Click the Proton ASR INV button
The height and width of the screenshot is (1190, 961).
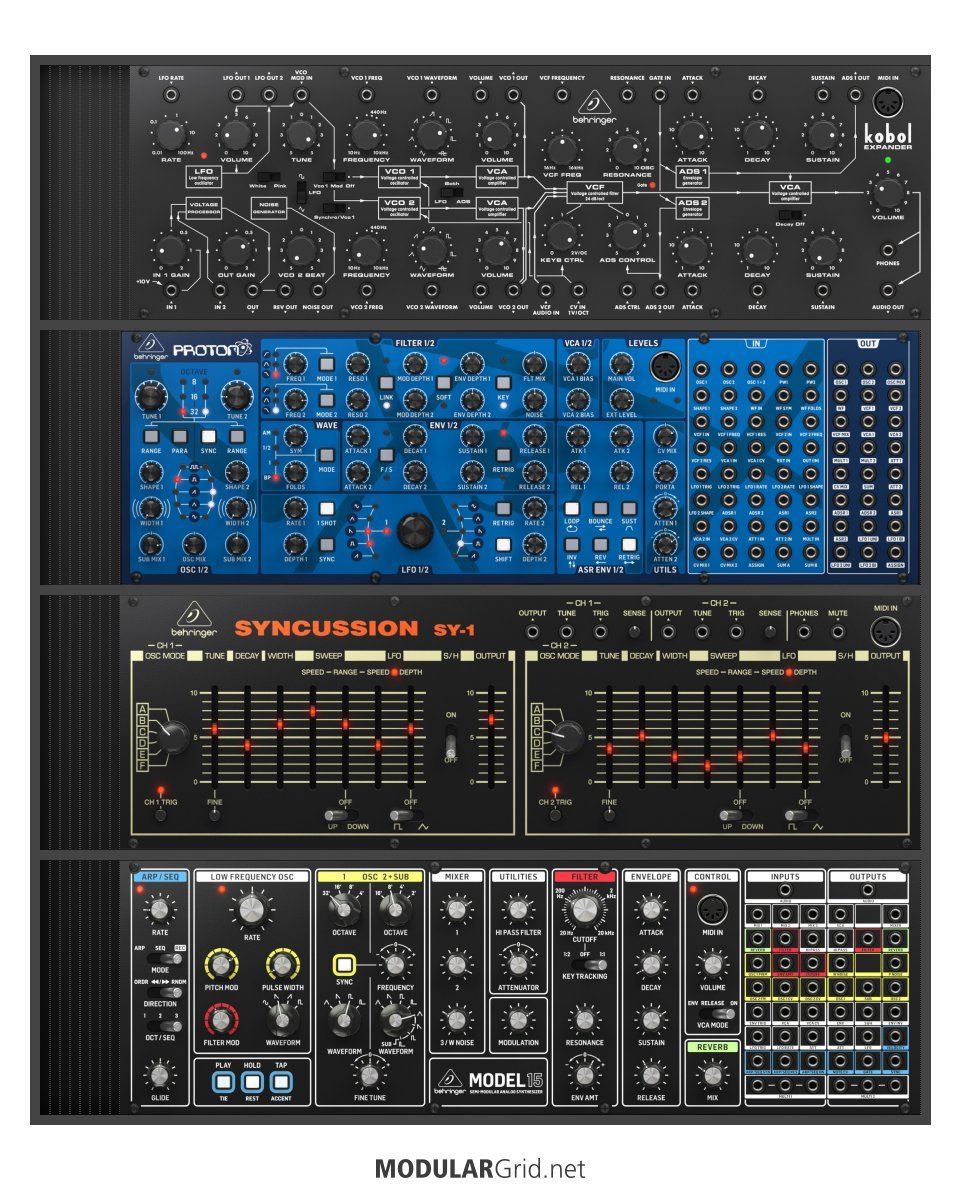[572, 544]
